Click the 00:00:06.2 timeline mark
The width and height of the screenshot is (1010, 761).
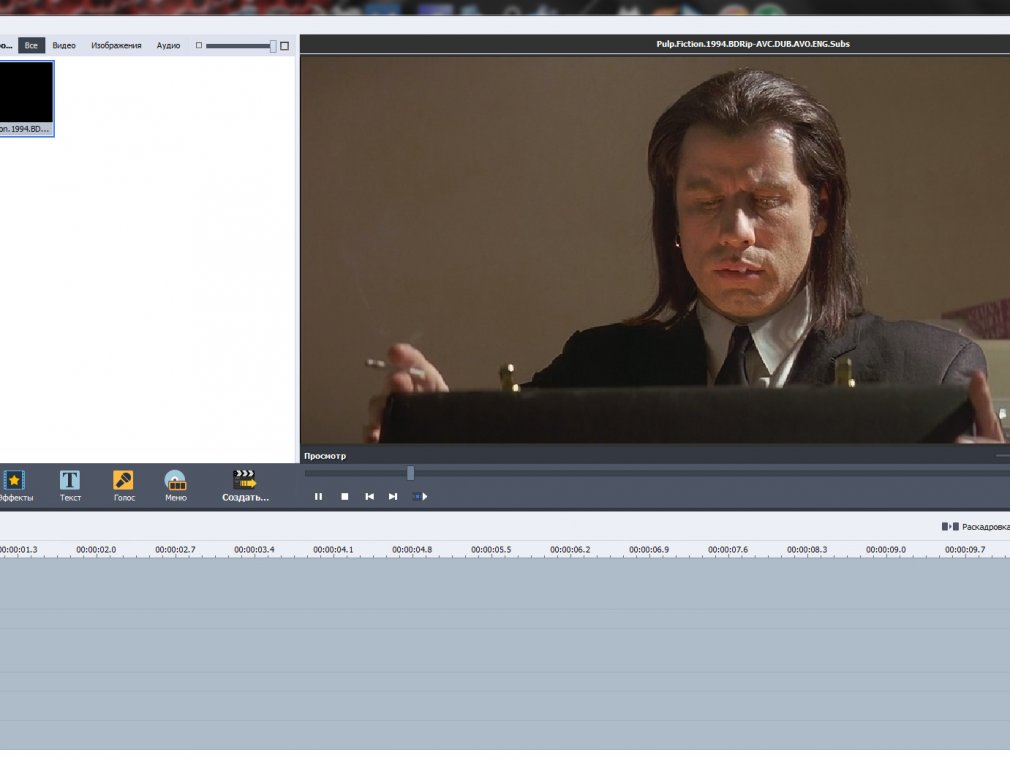click(x=570, y=550)
